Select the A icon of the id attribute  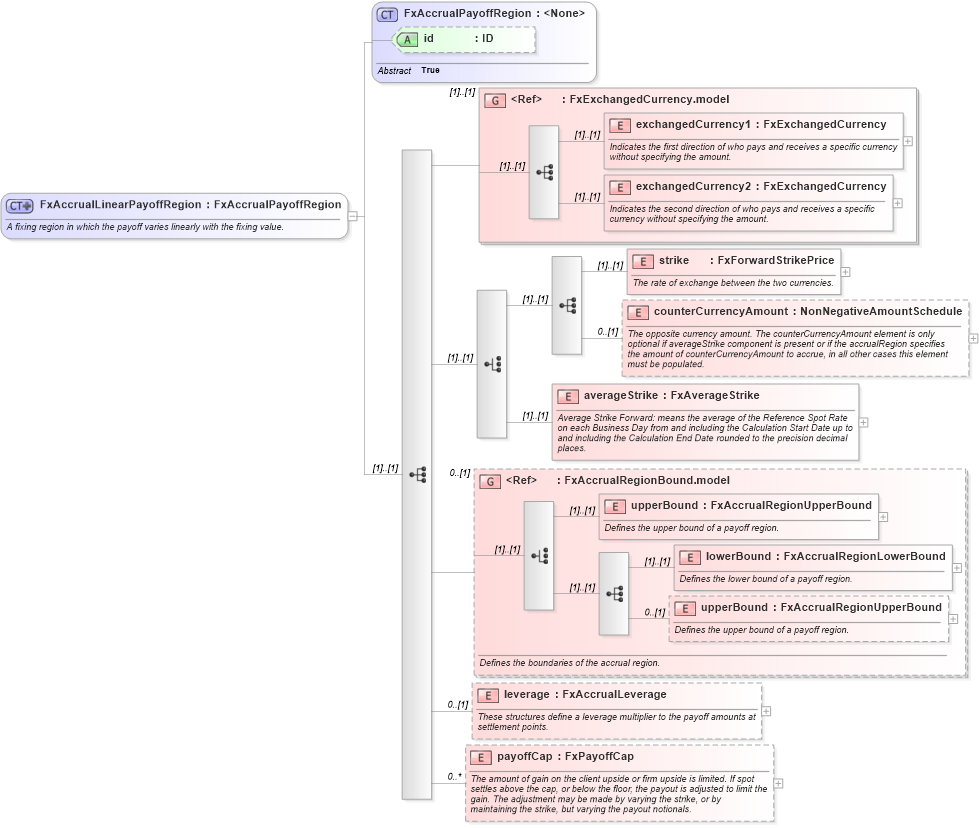point(407,39)
